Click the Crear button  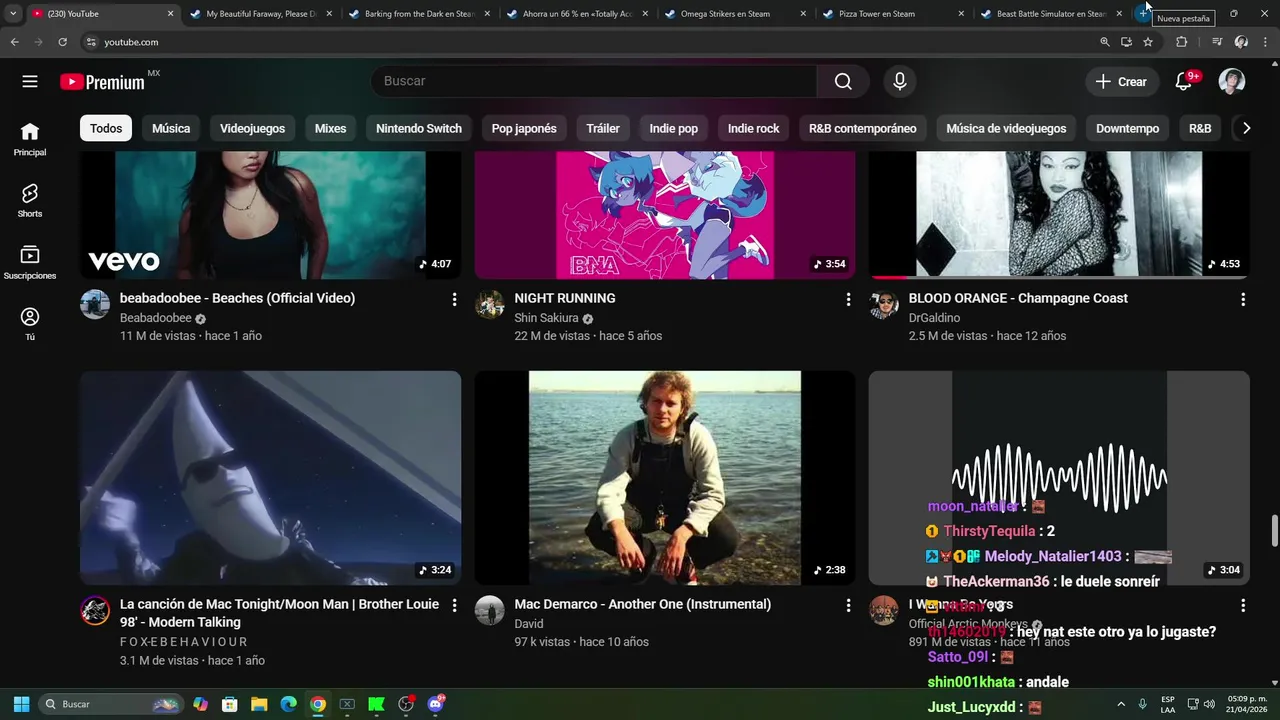tap(1121, 82)
